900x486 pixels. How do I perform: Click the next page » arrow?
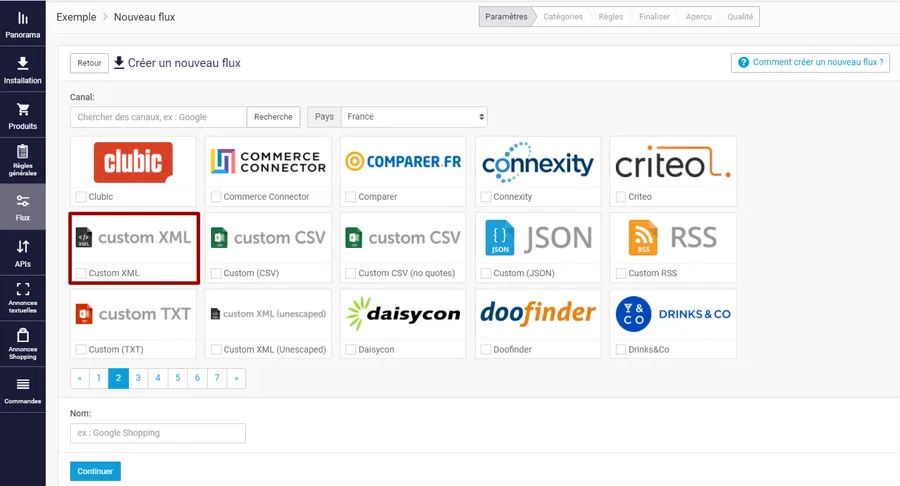point(236,378)
